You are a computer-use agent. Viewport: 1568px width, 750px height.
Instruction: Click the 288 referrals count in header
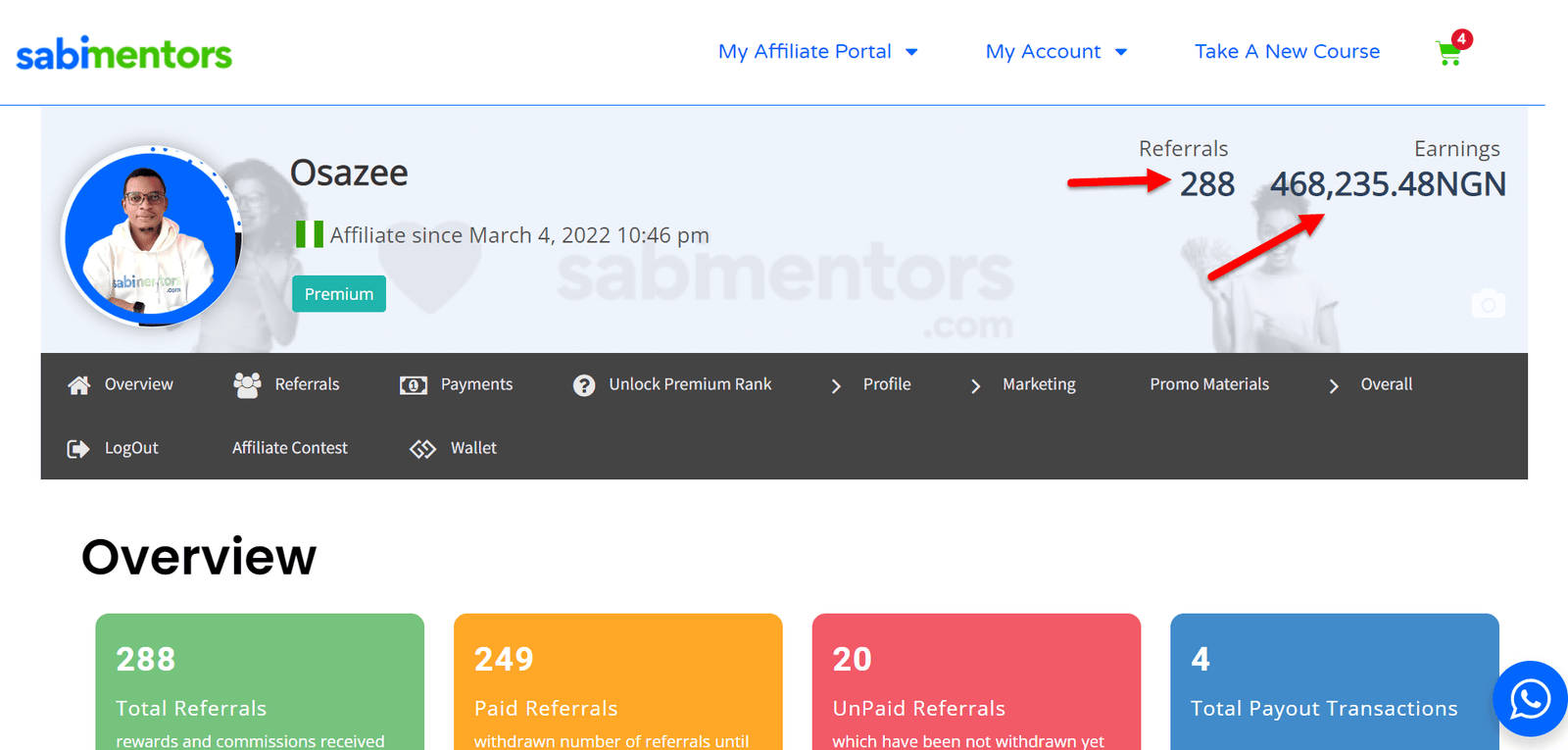1207,184
